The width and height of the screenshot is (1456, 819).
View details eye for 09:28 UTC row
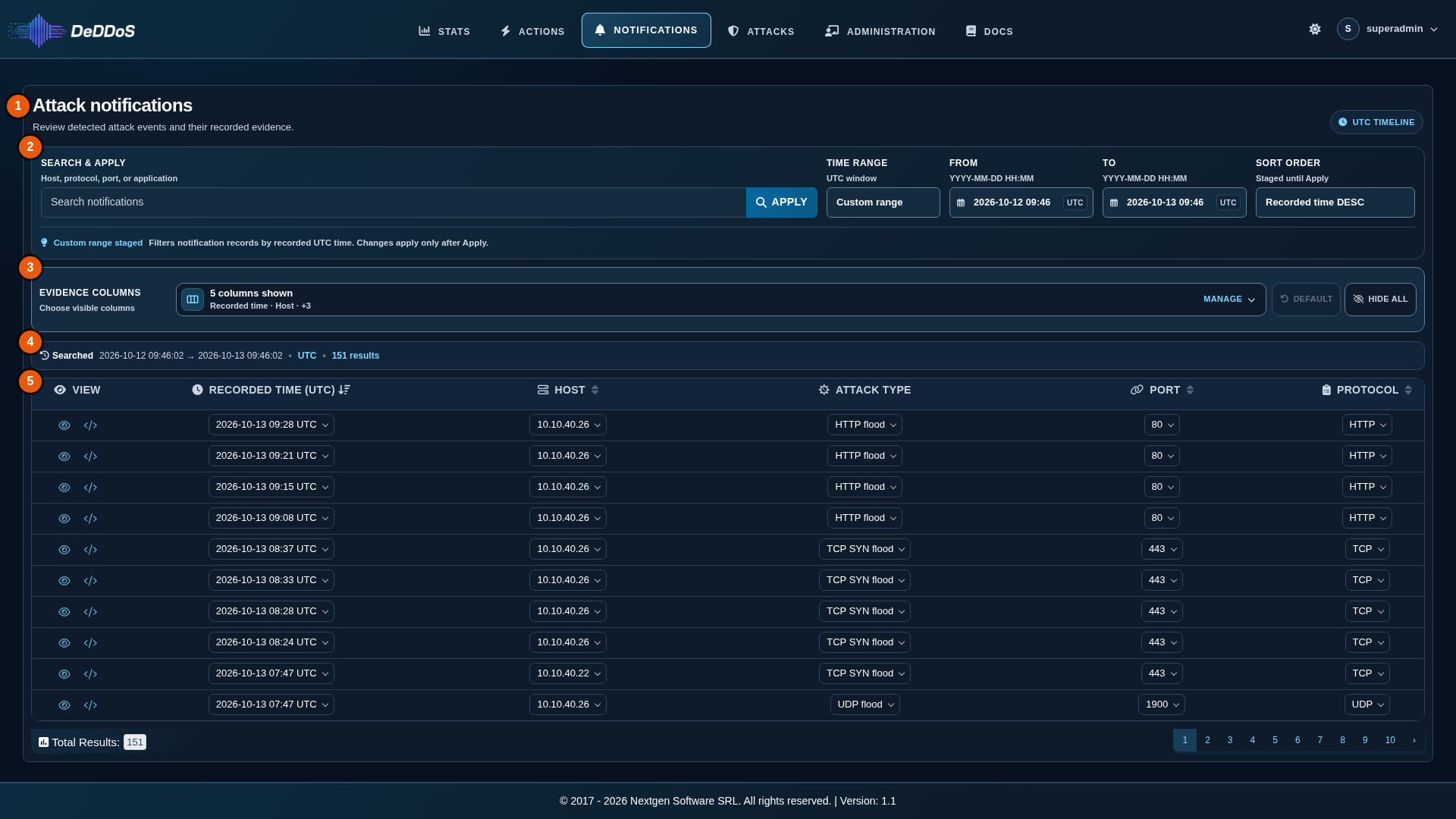64,425
